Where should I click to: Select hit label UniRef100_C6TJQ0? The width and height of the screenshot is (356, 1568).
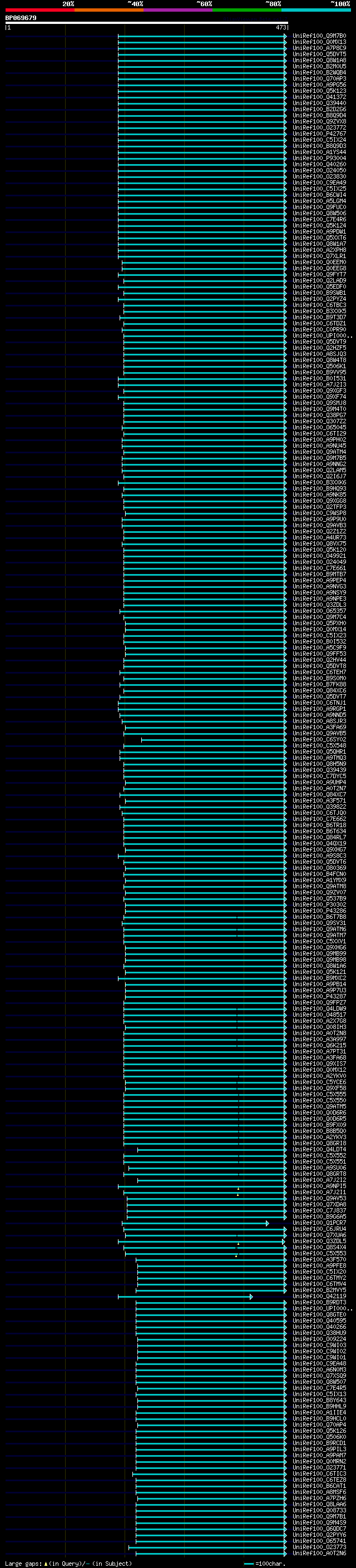(x=319, y=813)
